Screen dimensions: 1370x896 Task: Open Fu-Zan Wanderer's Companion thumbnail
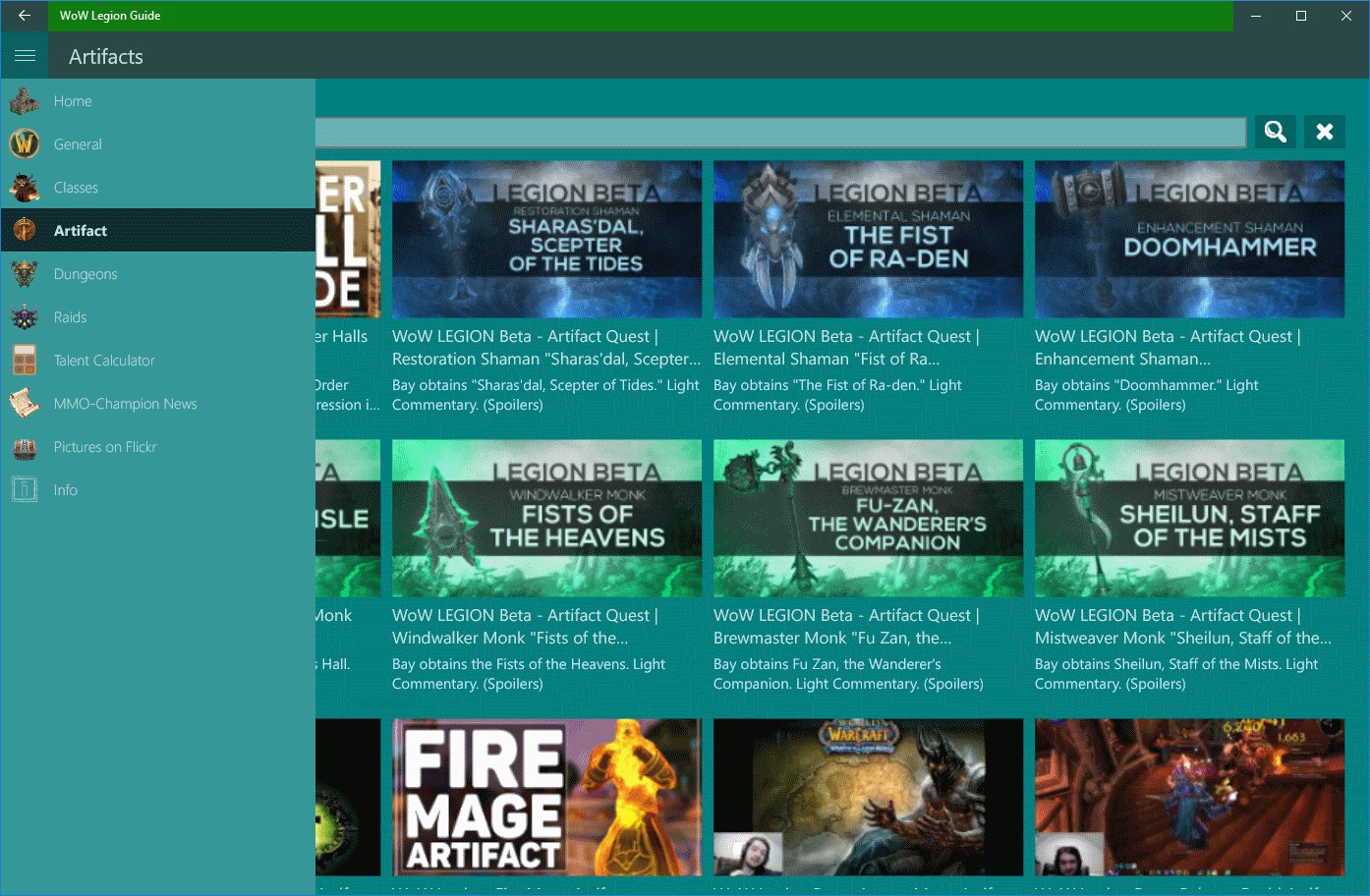tap(868, 519)
